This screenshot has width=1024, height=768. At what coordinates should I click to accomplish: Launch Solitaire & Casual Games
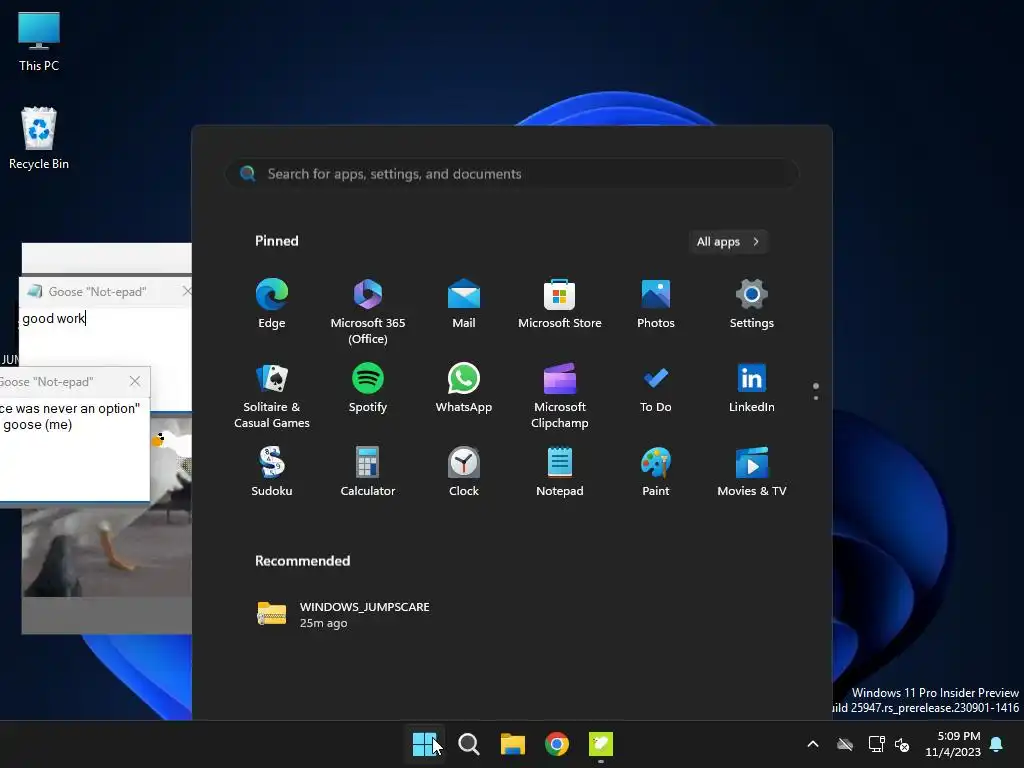pyautogui.click(x=272, y=396)
